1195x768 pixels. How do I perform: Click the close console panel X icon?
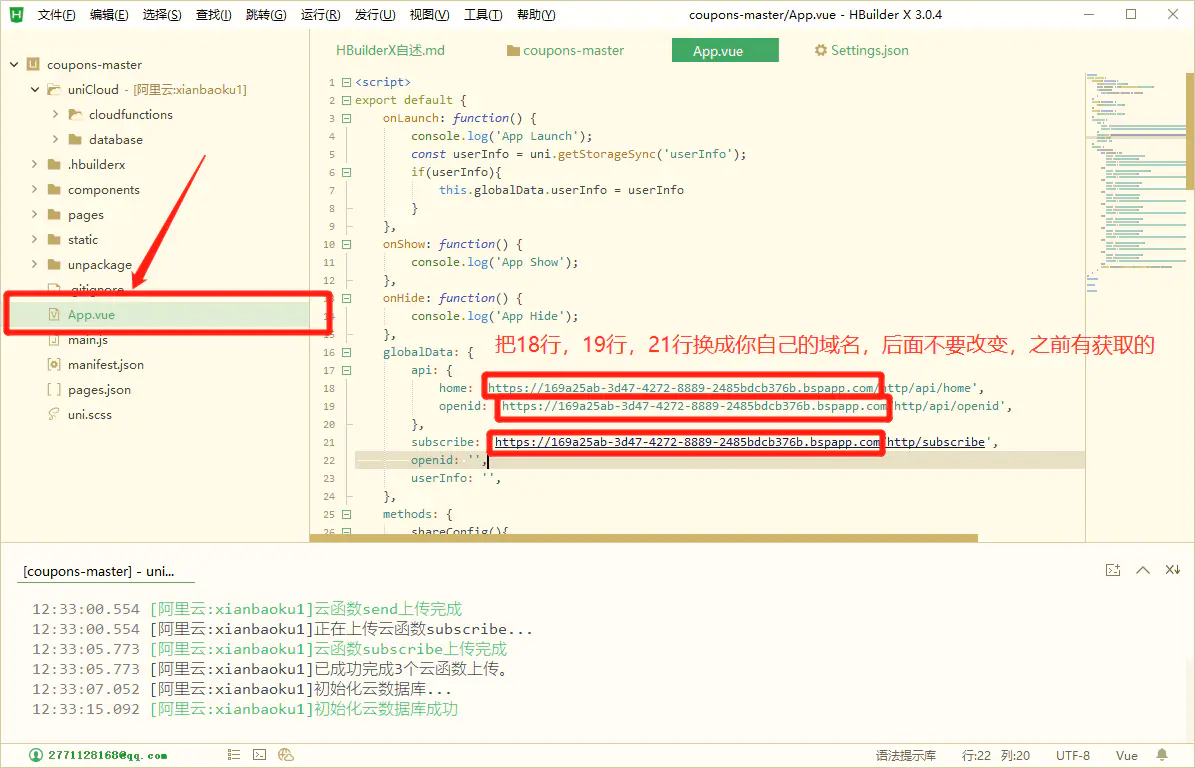click(x=1172, y=570)
